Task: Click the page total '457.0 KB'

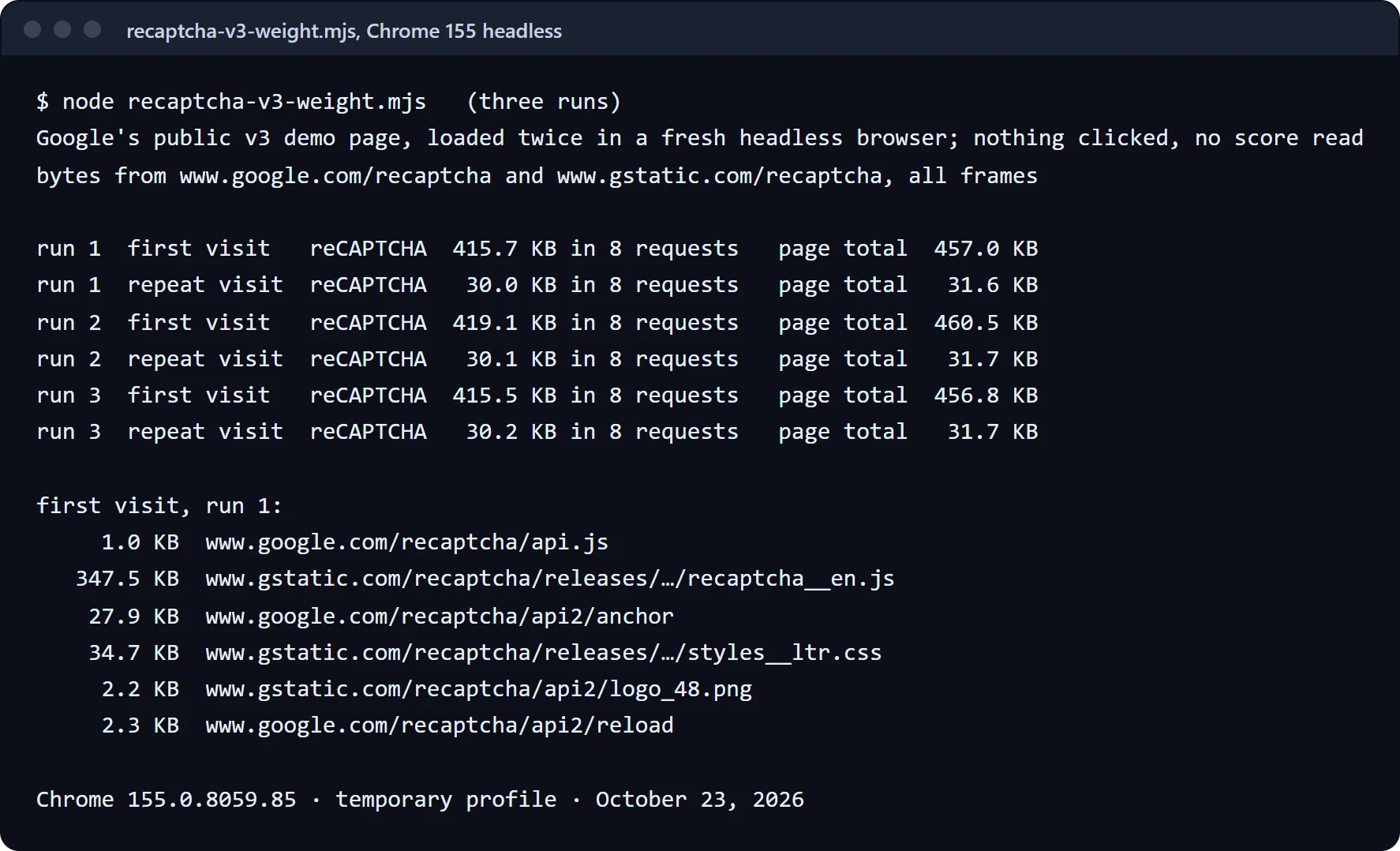Action: (986, 249)
